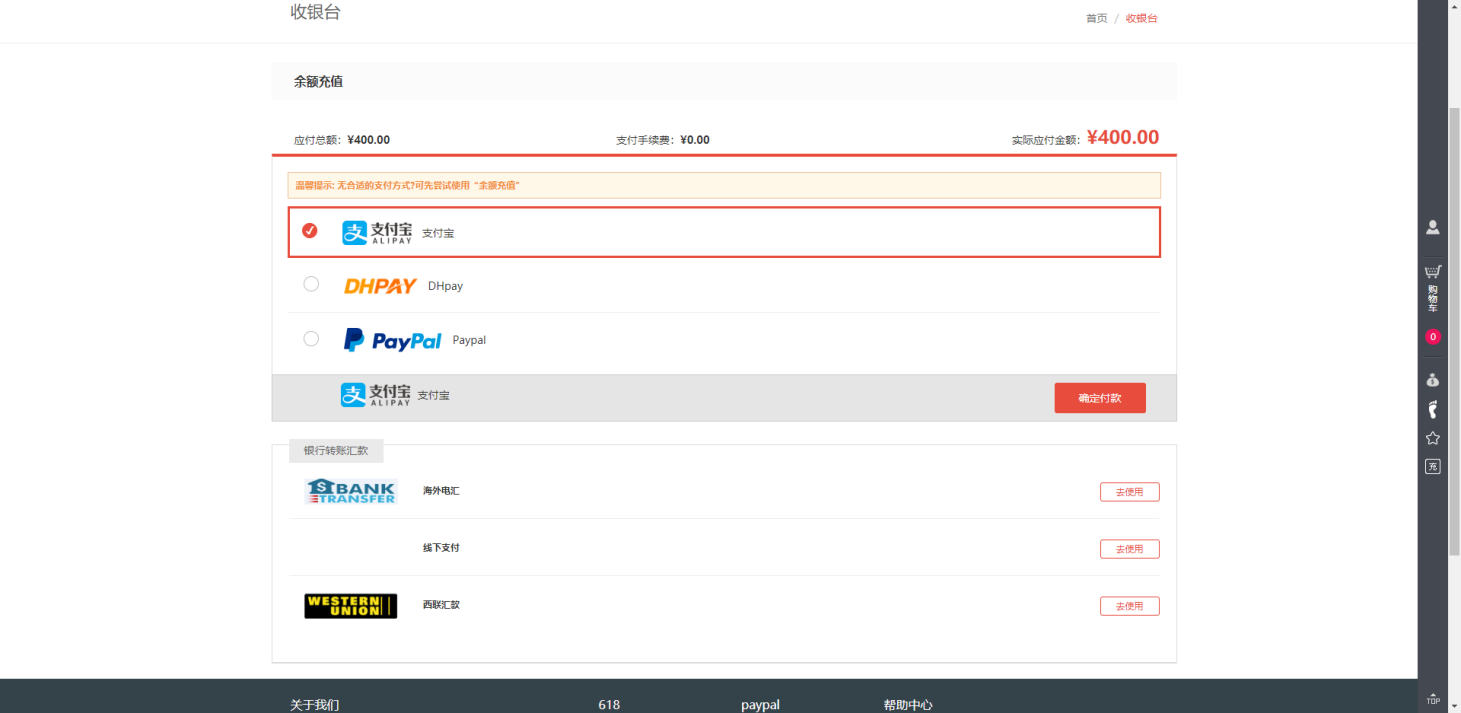Click the 银行转账汇款 tab label

coord(336,451)
